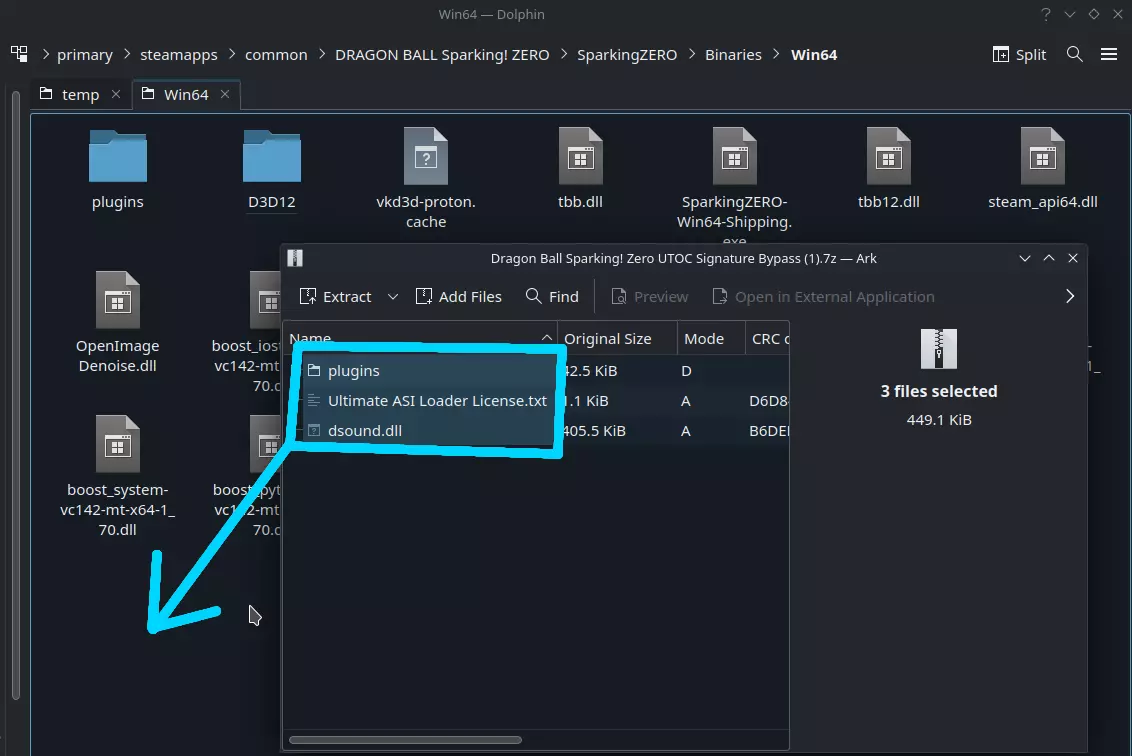Click Preview in Ark toolbar
The width and height of the screenshot is (1132, 756).
650,297
